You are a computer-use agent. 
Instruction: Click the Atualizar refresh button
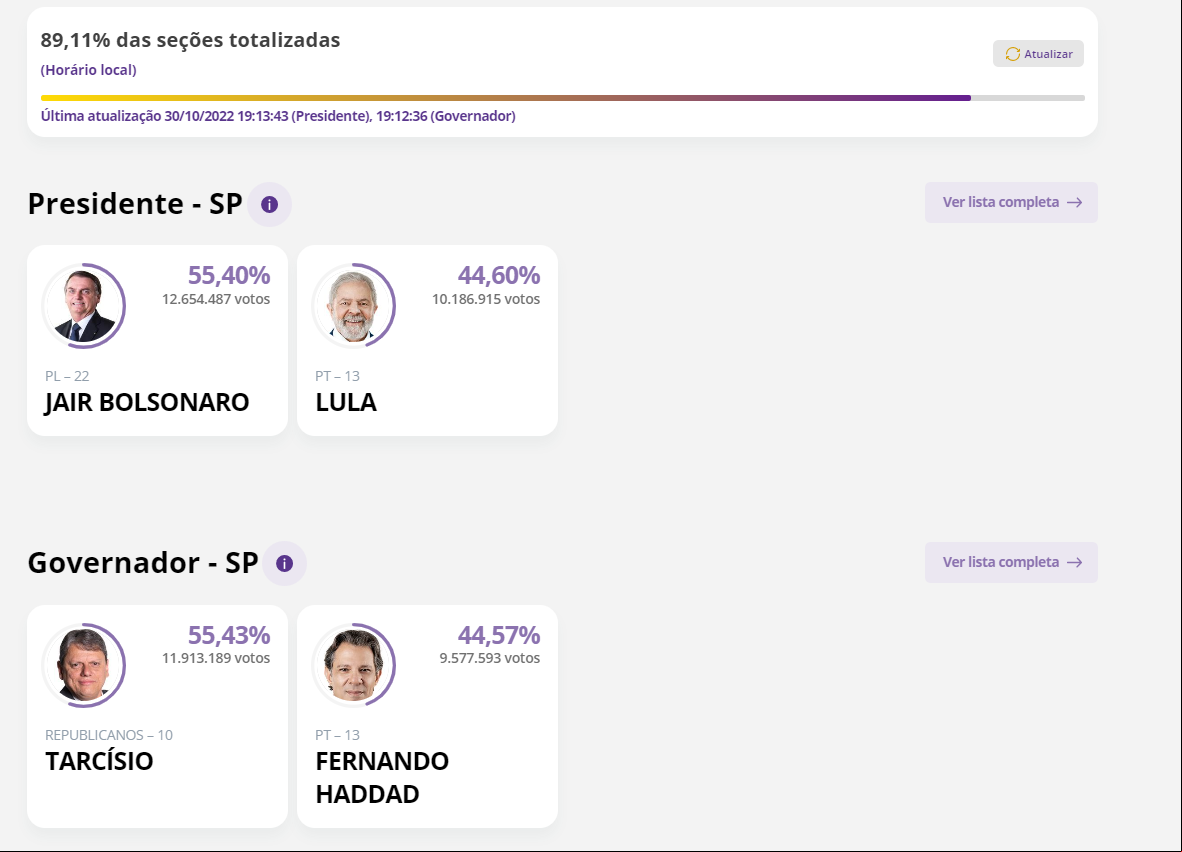pyautogui.click(x=1038, y=54)
